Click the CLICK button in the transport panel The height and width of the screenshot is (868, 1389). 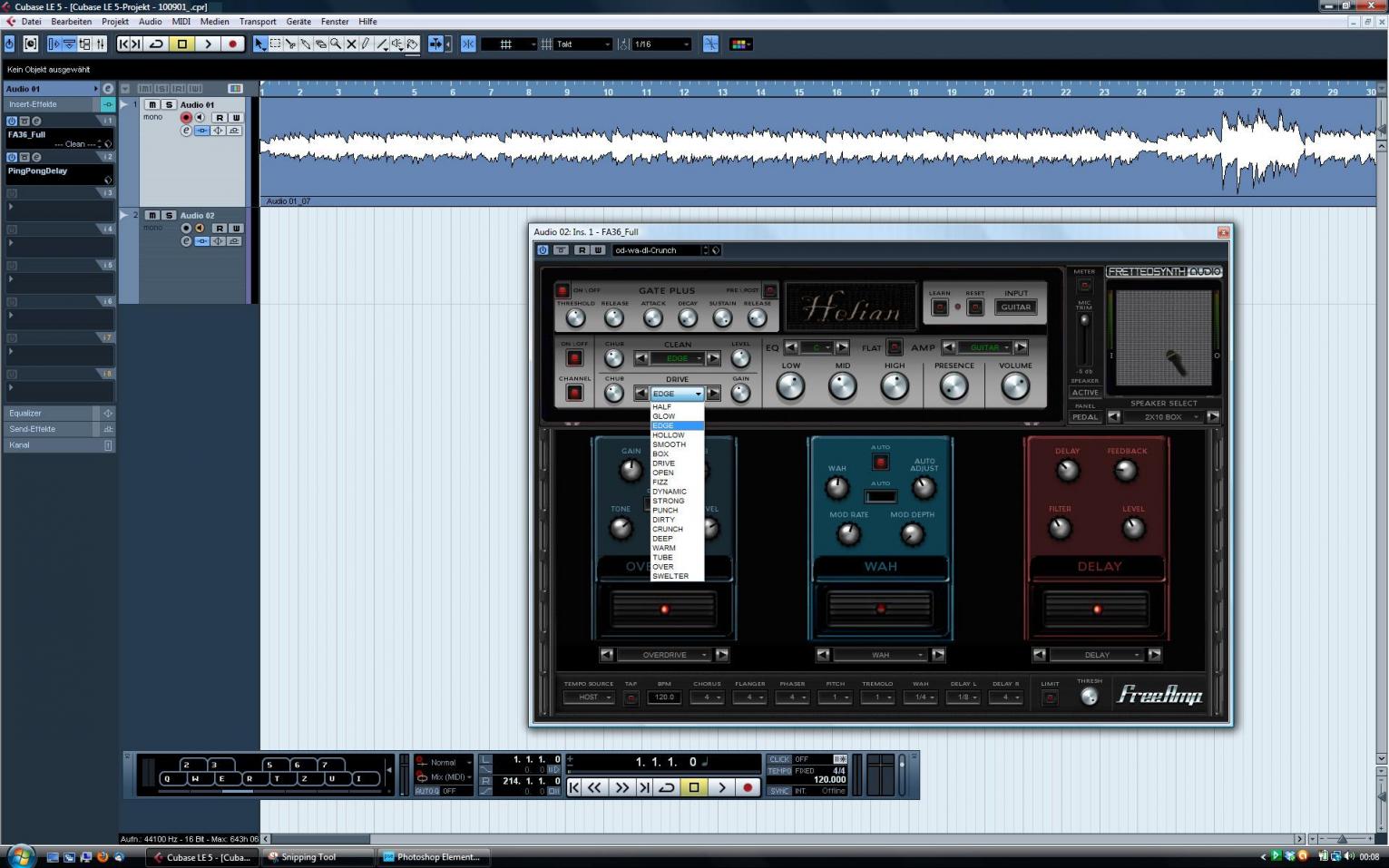pyautogui.click(x=779, y=759)
